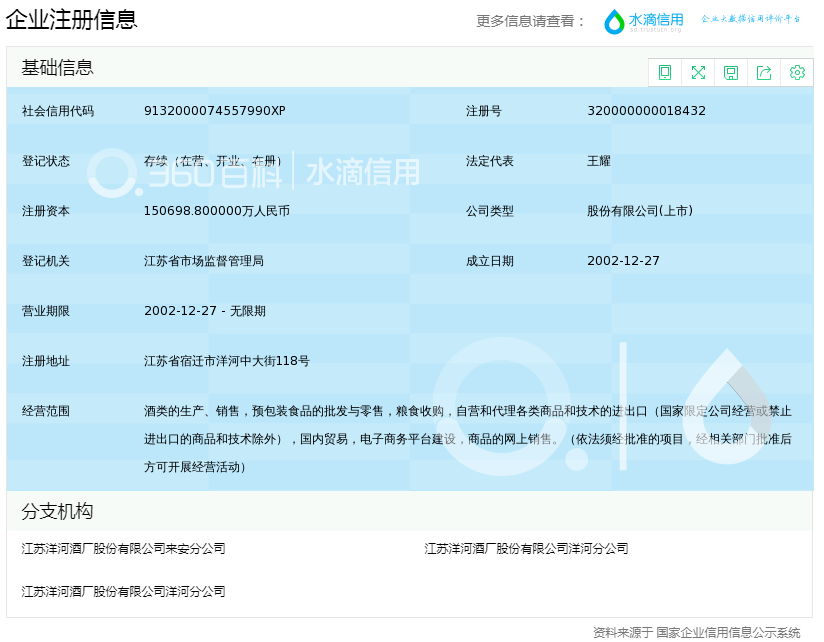Click the 社会信用代码 label
The height and width of the screenshot is (642, 824).
point(58,111)
